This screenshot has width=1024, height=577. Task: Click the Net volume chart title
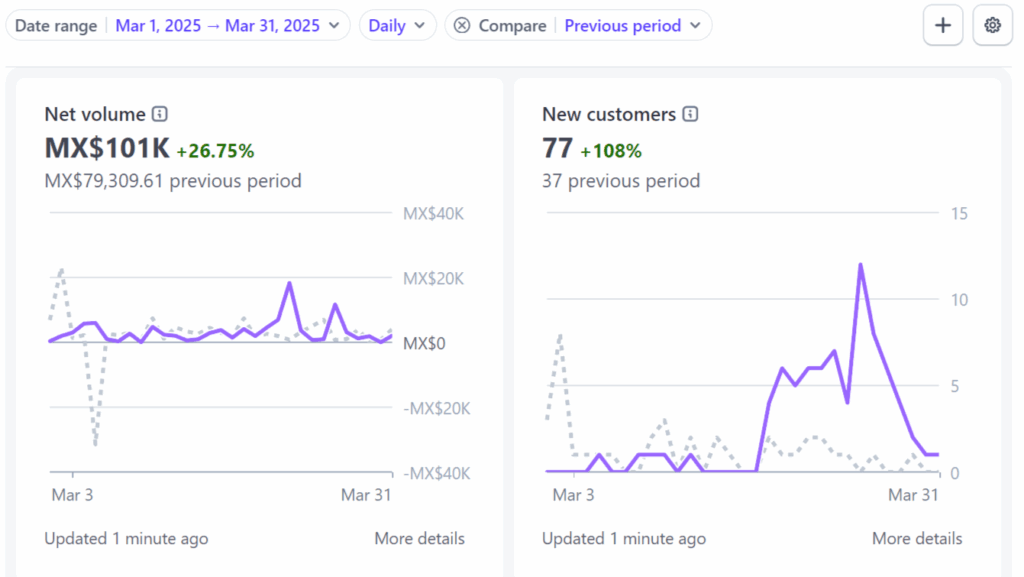coord(95,114)
